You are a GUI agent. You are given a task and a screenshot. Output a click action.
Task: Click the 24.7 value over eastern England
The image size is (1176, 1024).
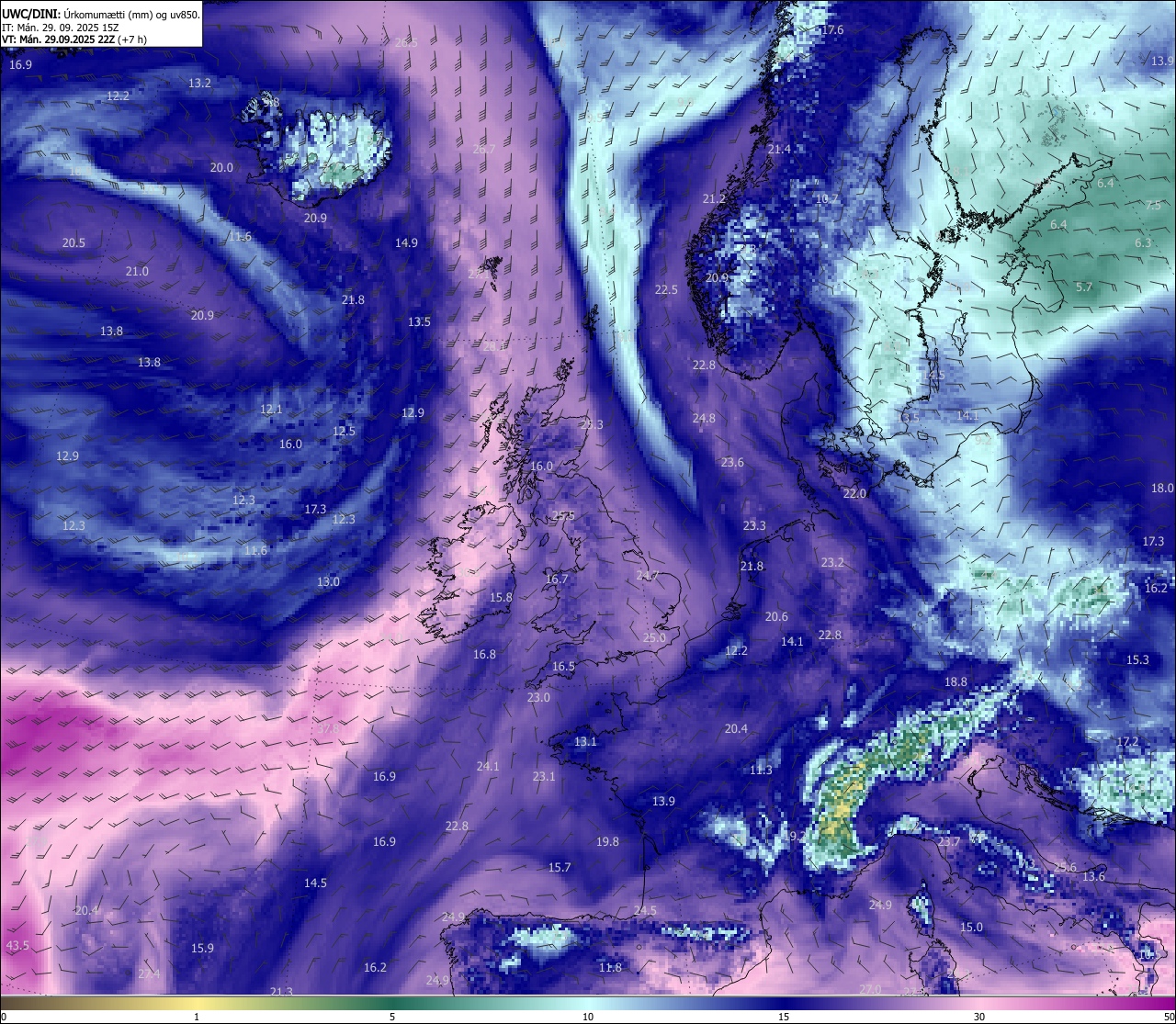pos(647,576)
